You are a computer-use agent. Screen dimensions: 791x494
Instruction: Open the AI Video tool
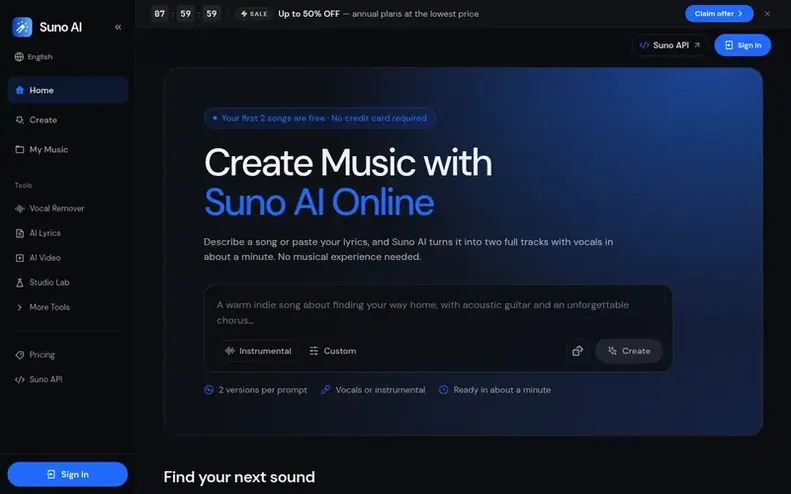pyautogui.click(x=68, y=258)
